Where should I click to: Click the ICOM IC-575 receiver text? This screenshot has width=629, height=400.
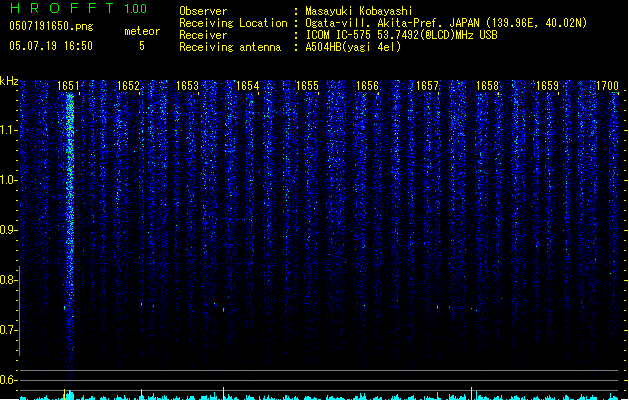401,35
